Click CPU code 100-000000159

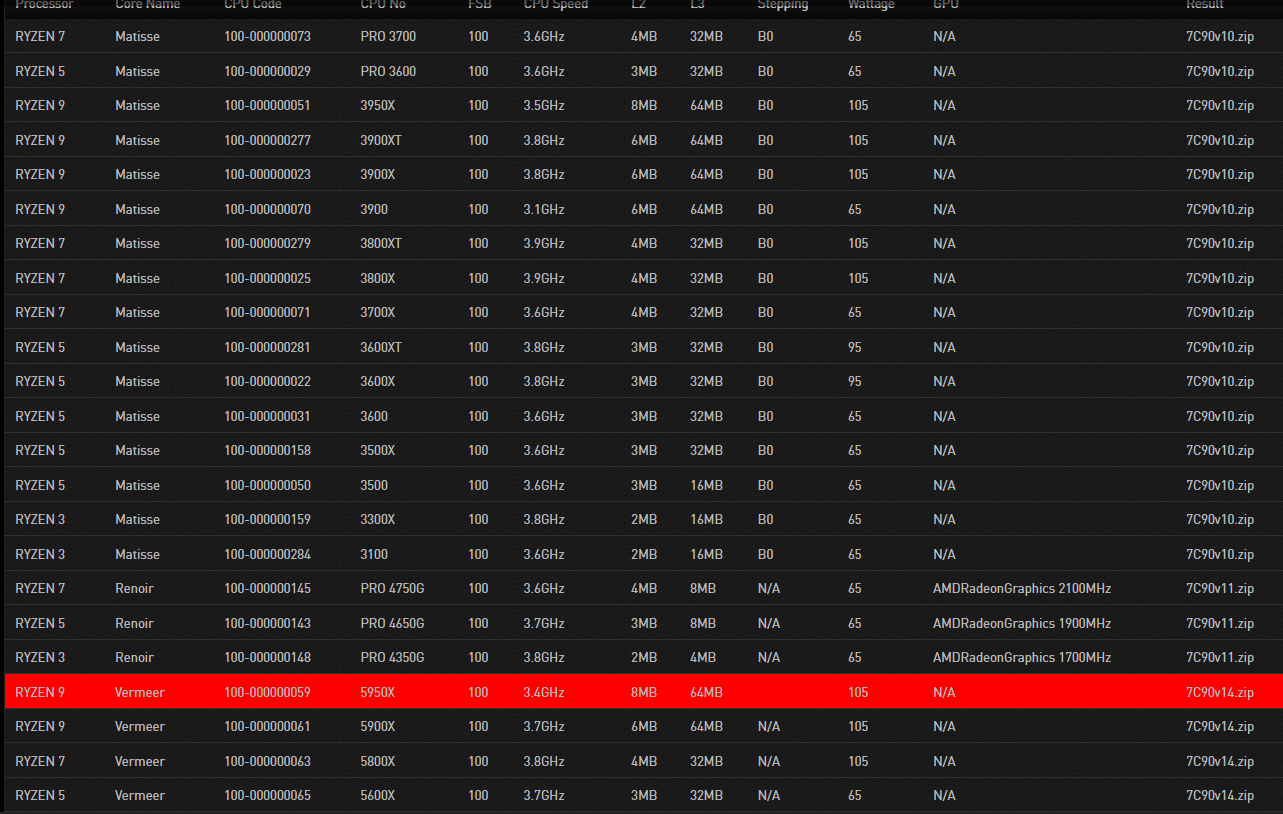(x=267, y=519)
